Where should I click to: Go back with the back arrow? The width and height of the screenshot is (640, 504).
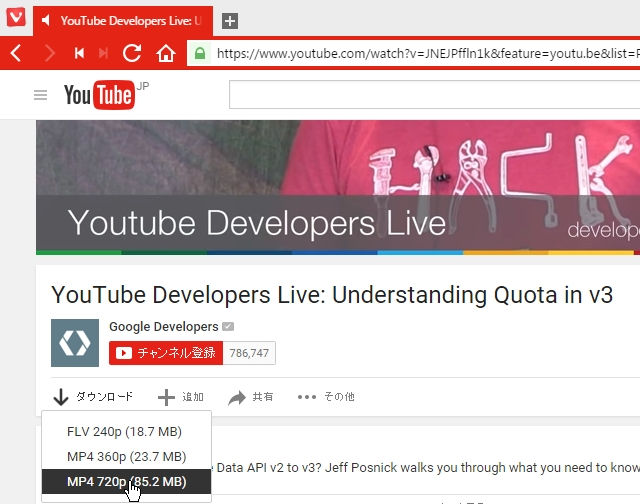click(x=16, y=53)
